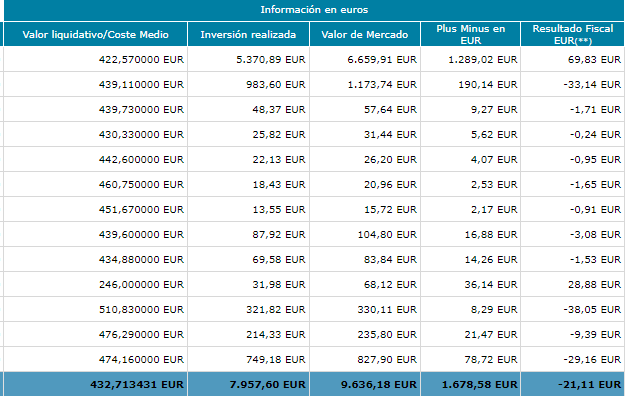Click the cell '-1,71 EUR'
This screenshot has width=633, height=400.
tap(572, 109)
